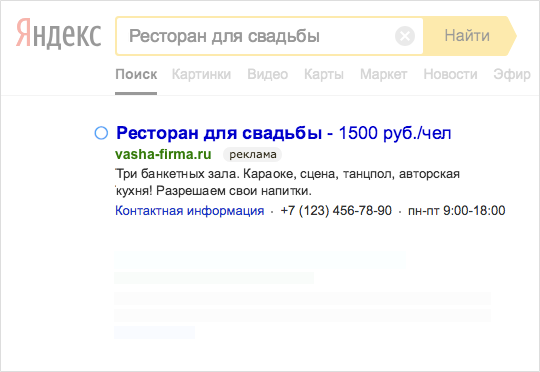The height and width of the screenshot is (372, 540).
Task: Open the ad headline Ресторан для свадьбы - 1500 руб./чел
Action: 283,133
